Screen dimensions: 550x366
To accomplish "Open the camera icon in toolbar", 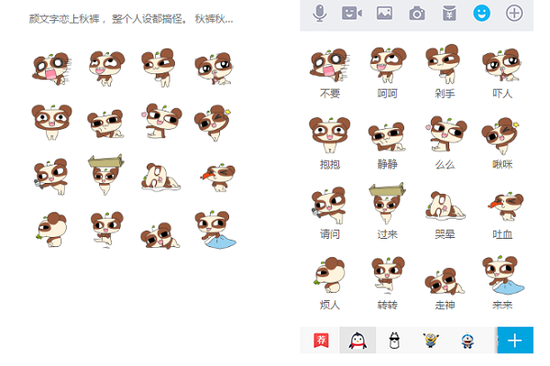I will click(x=417, y=14).
